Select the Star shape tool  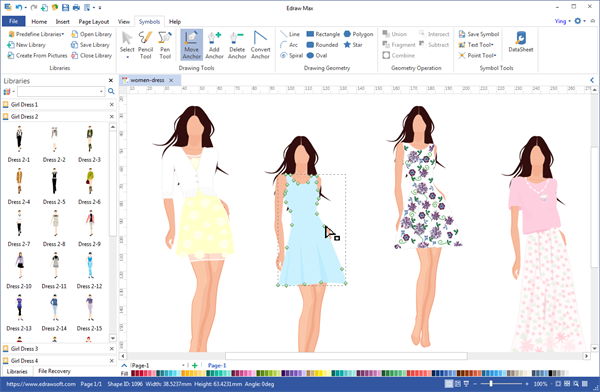coord(353,45)
